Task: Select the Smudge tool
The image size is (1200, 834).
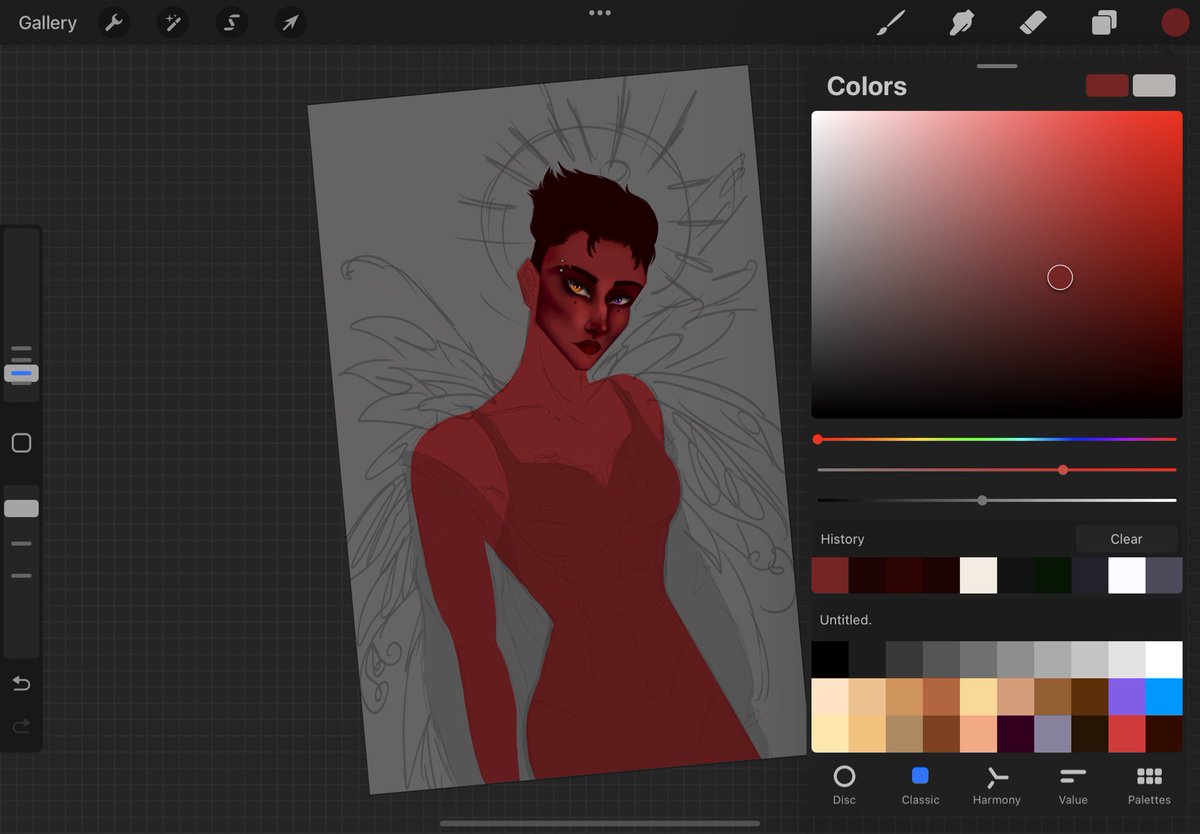Action: (961, 22)
